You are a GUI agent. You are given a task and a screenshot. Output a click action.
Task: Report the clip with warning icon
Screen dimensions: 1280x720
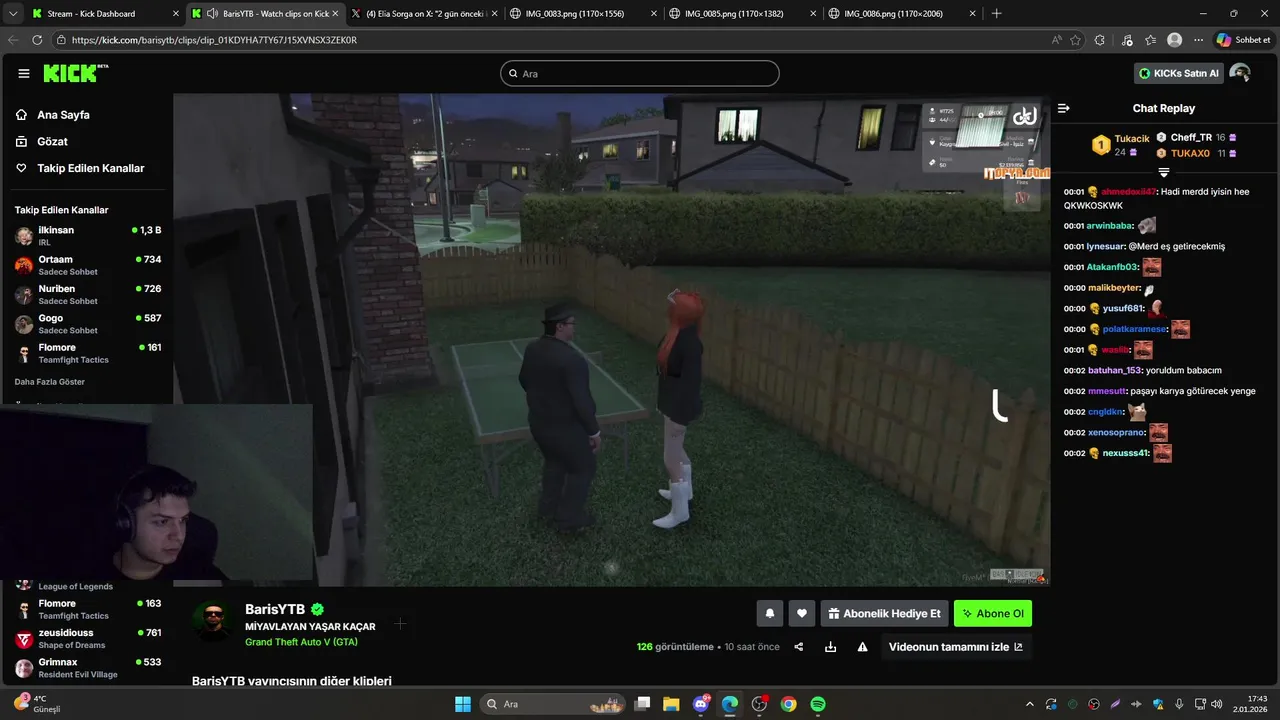click(x=862, y=647)
